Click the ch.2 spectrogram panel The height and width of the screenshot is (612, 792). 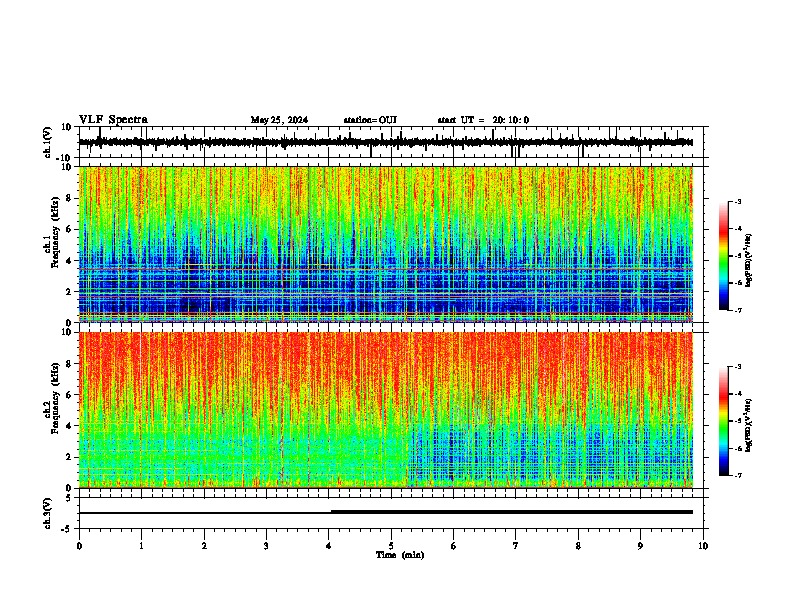click(x=386, y=410)
